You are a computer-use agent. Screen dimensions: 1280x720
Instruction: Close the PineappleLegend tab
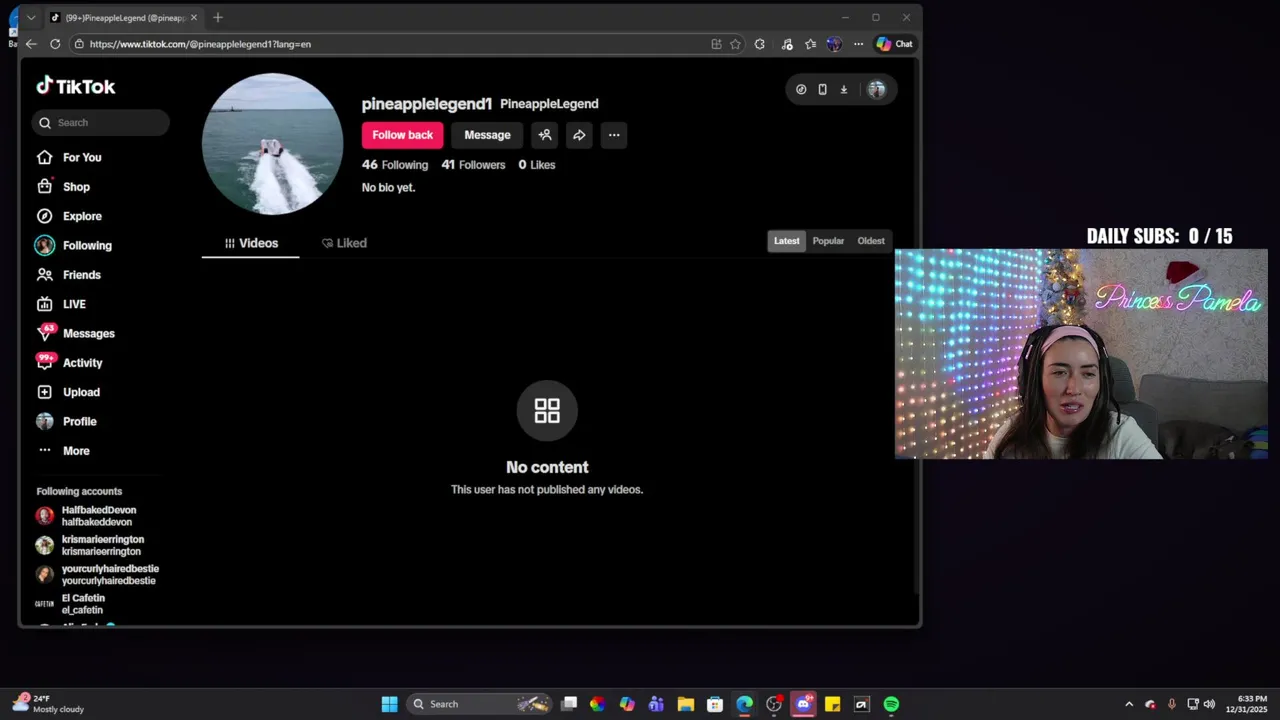[x=194, y=18]
